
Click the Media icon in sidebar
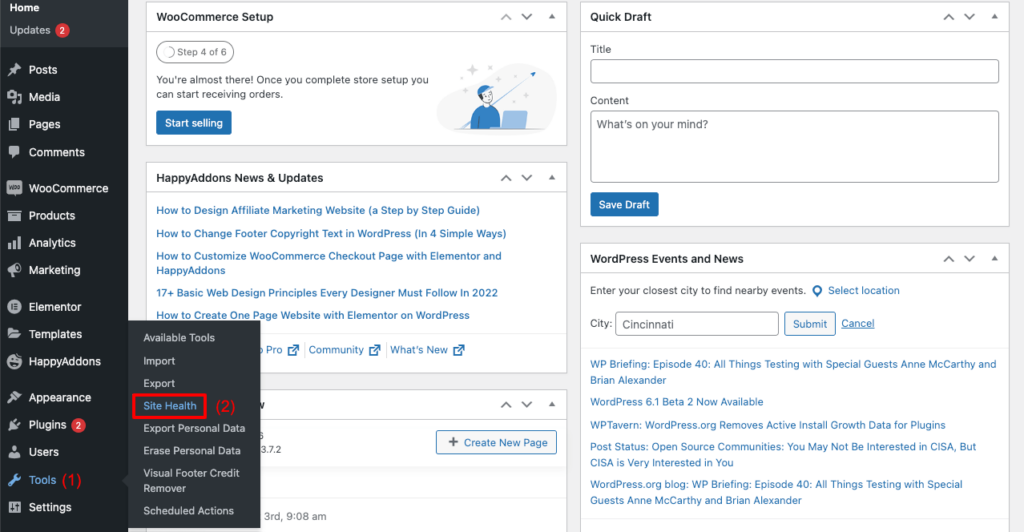tap(14, 97)
